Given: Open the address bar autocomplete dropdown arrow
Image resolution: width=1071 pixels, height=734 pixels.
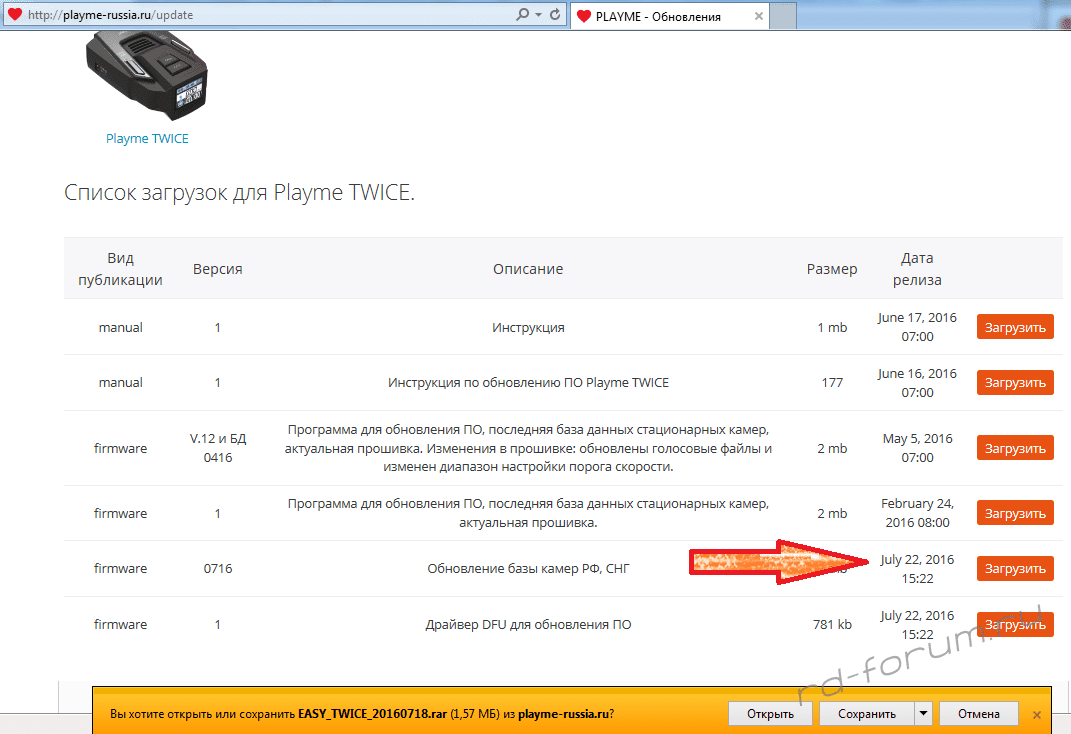Looking at the screenshot, I should pyautogui.click(x=540, y=16).
